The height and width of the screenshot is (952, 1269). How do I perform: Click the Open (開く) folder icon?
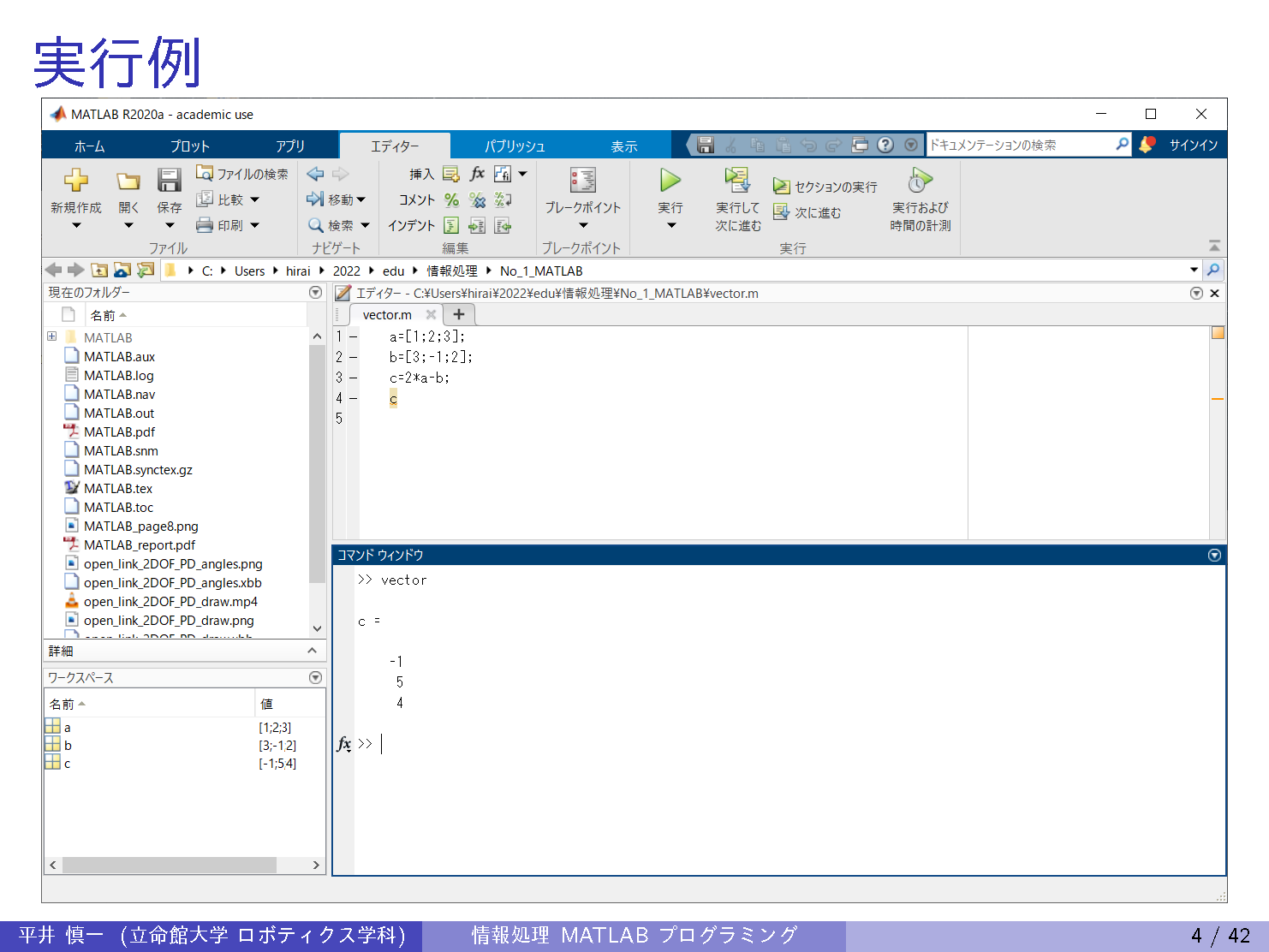tap(128, 181)
